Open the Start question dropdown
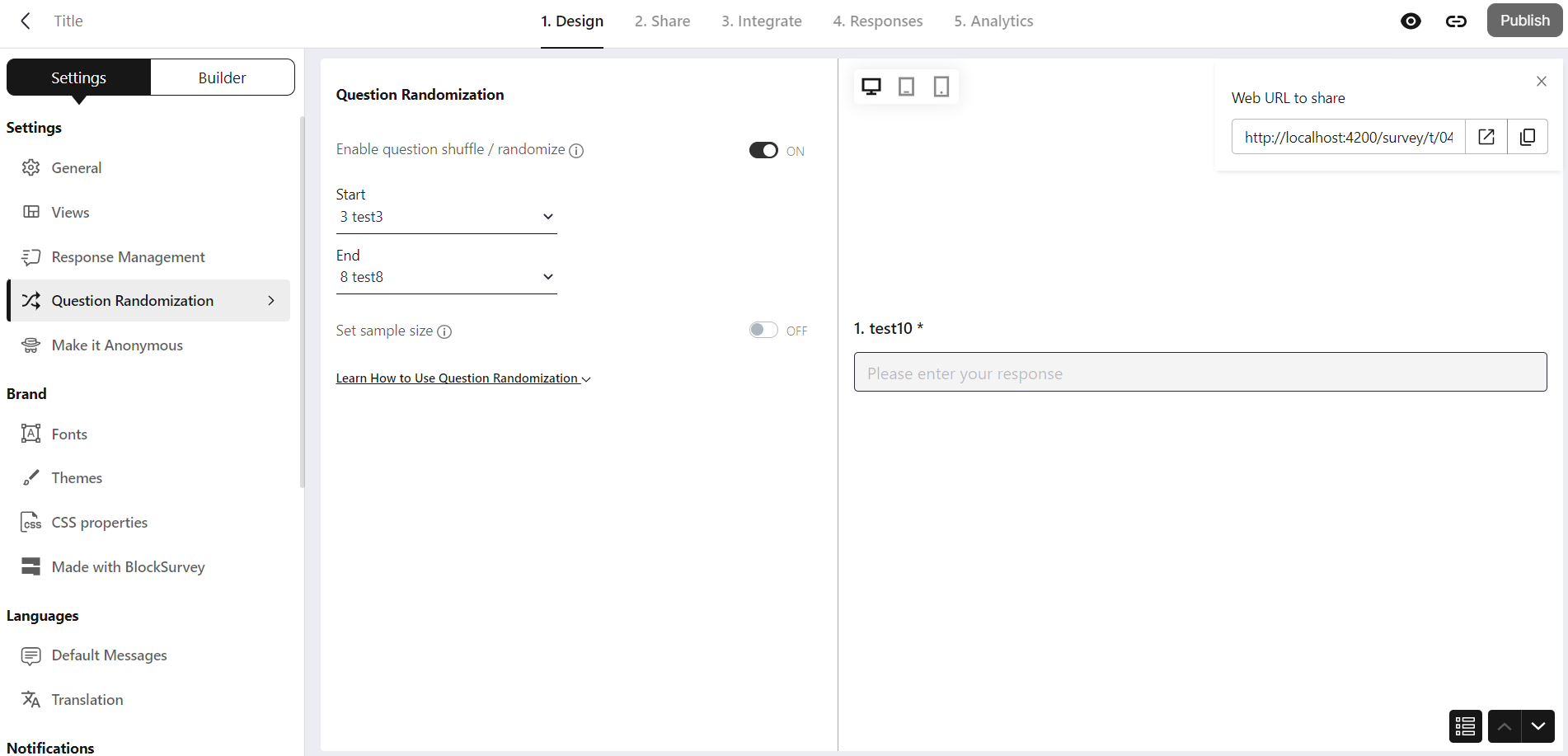 (x=446, y=217)
